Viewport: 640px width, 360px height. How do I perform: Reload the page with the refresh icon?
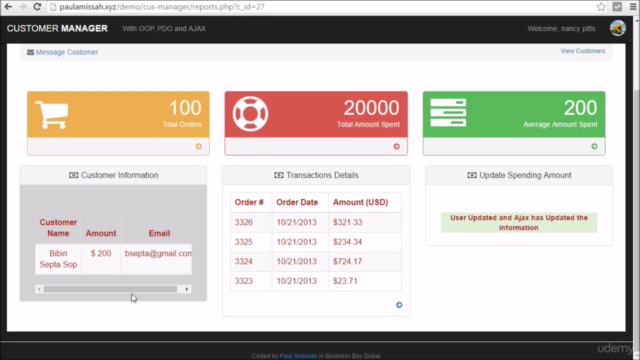click(x=37, y=7)
